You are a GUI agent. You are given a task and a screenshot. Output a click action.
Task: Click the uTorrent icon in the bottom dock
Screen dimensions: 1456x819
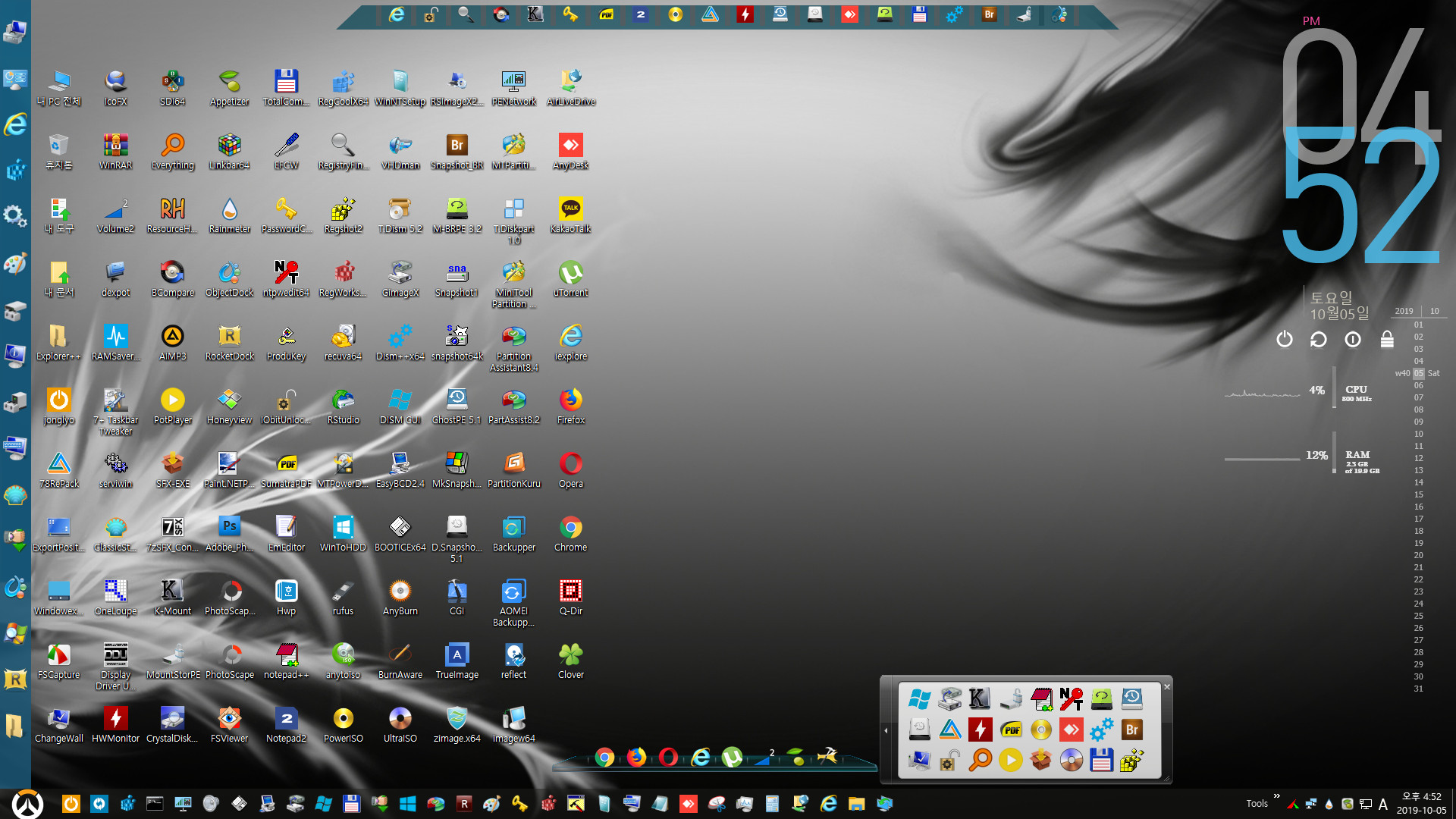click(732, 757)
